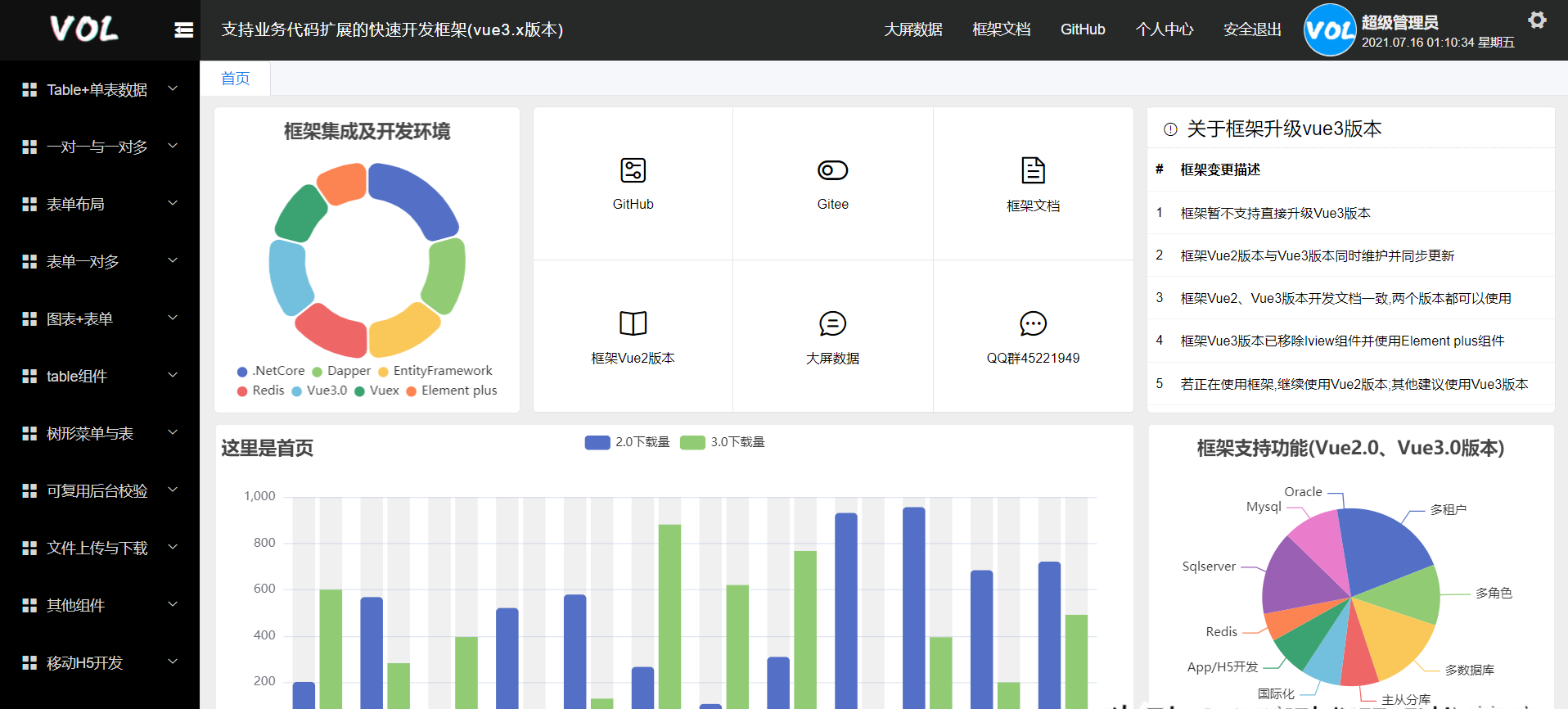Image resolution: width=1568 pixels, height=709 pixels.
Task: Click the VOL user avatar
Action: point(1329,30)
